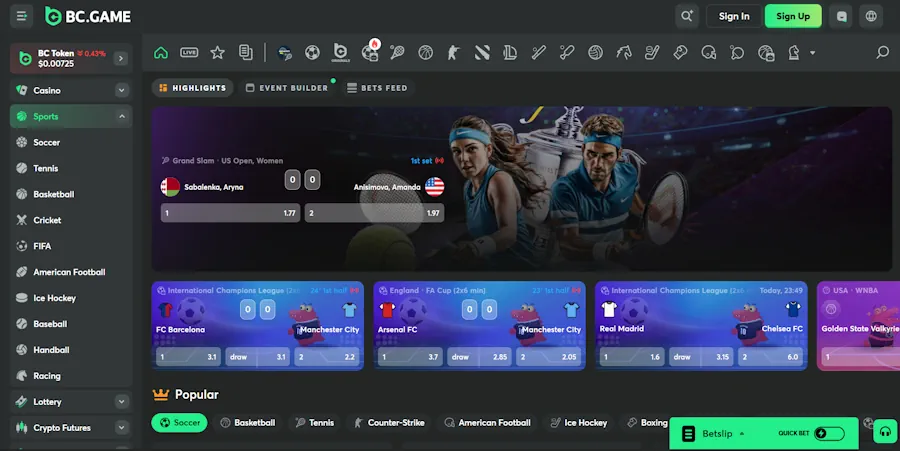900x451 pixels.
Task: Open the BC Originals icon
Action: (x=340, y=53)
